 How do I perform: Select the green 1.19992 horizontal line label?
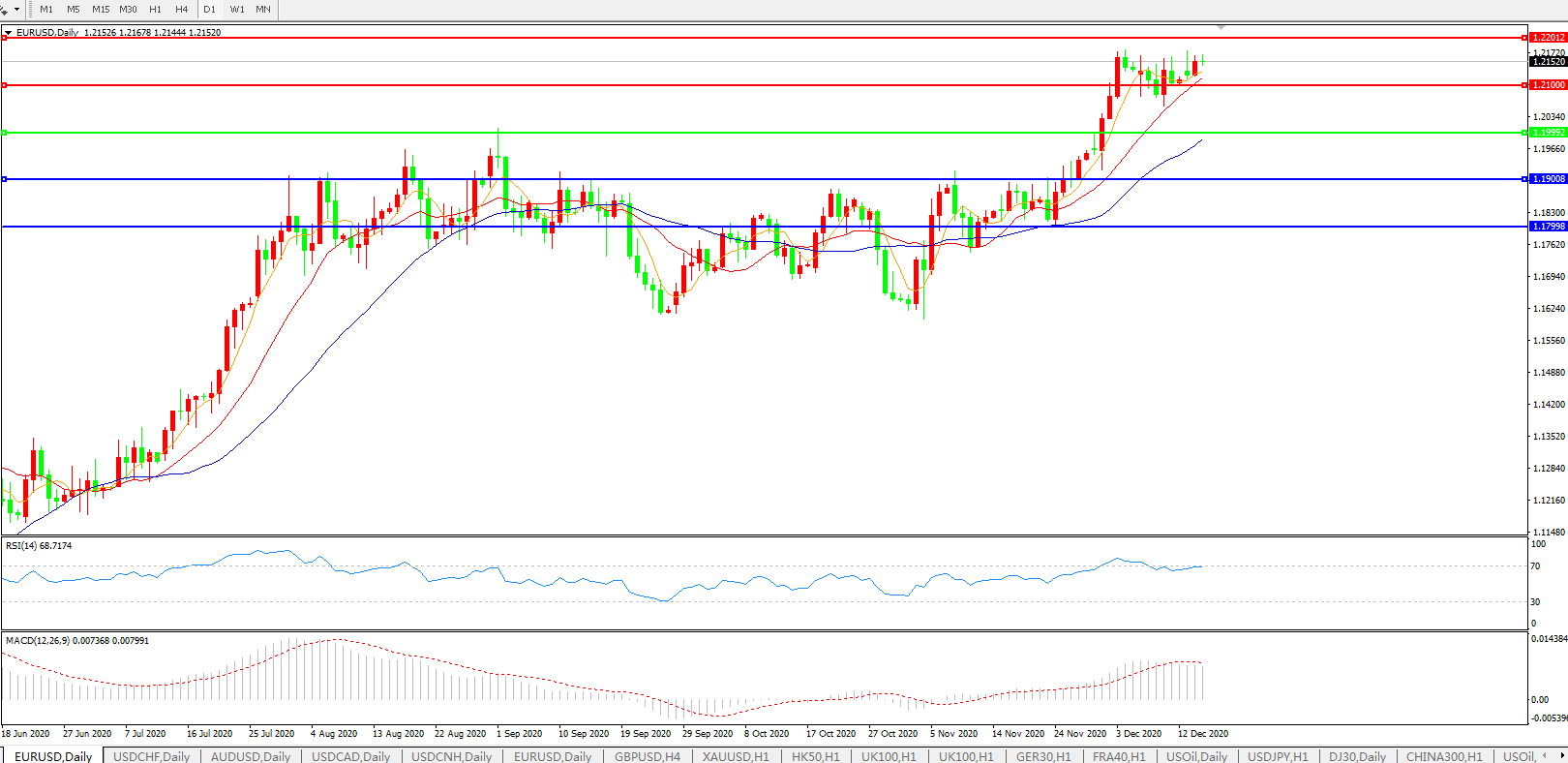(1549, 133)
